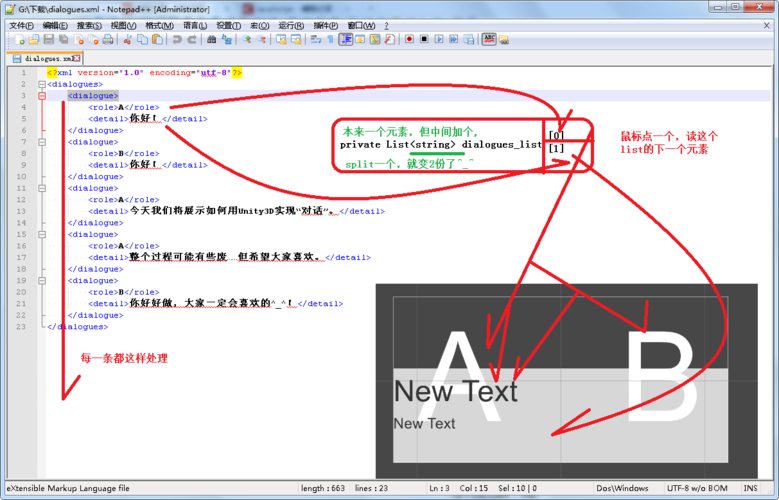This screenshot has height=500, width=779.
Task: Open the 窗口(W) menu
Action: [x=361, y=25]
